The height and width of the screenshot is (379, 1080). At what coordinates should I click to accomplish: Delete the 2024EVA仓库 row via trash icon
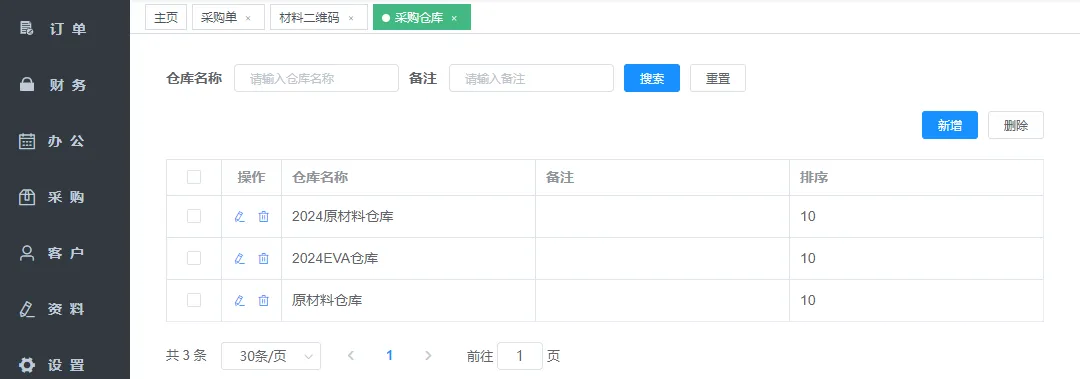[x=263, y=258]
